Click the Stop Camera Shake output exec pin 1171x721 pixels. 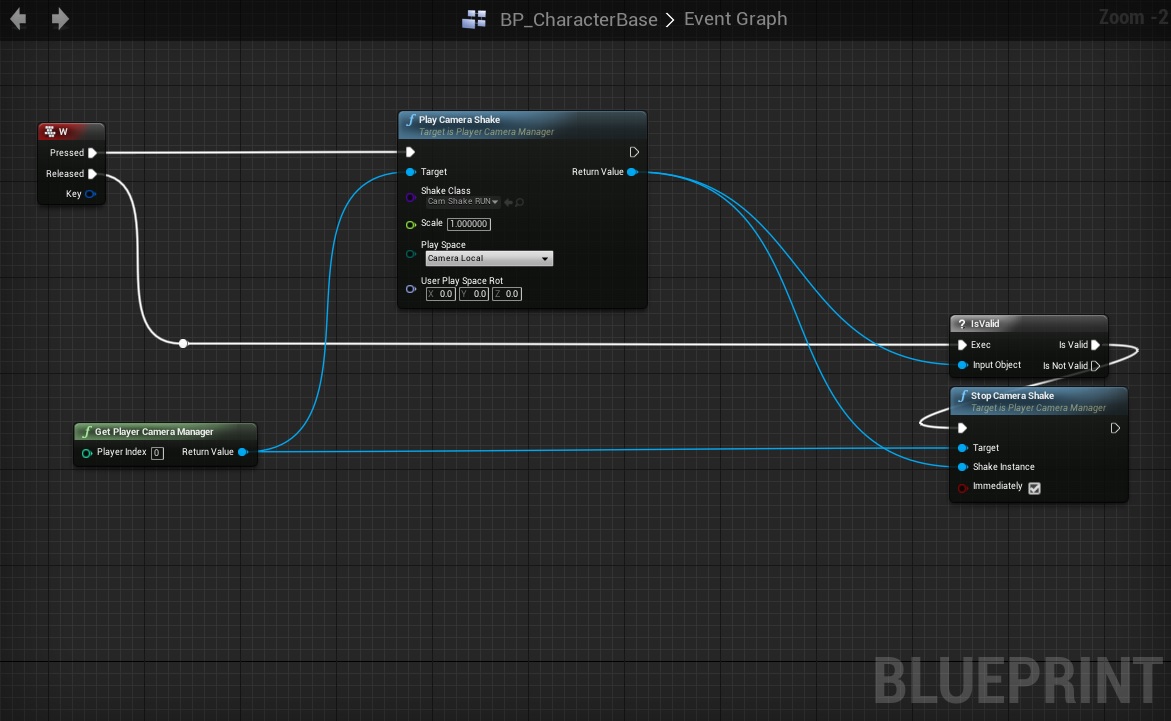click(1115, 428)
